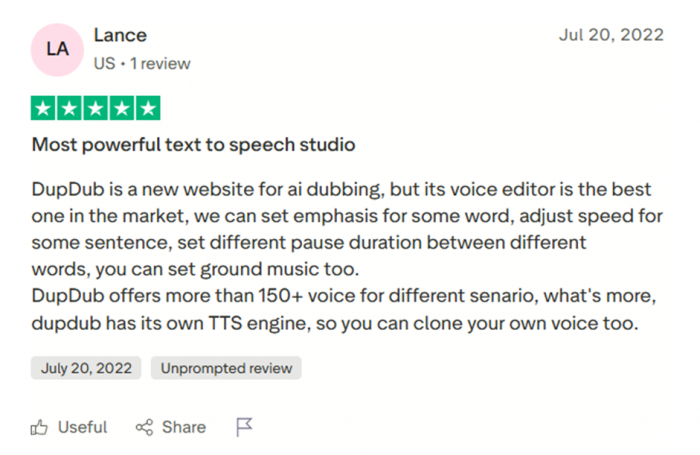Screen dimensions: 700x455
Task: Click the US country label
Action: coord(104,64)
